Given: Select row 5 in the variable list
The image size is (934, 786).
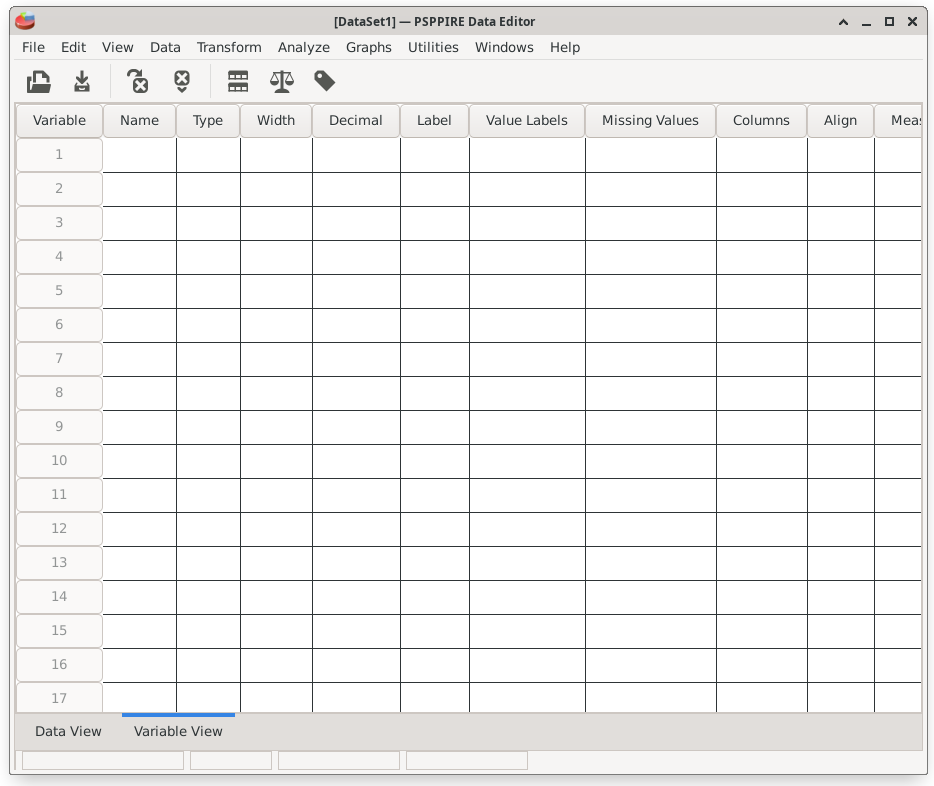Looking at the screenshot, I should pyautogui.click(x=58, y=290).
